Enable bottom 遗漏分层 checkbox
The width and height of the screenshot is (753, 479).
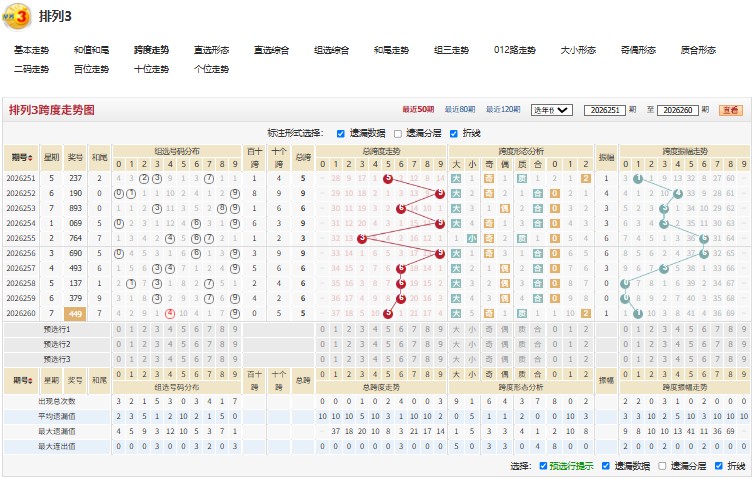pos(662,466)
